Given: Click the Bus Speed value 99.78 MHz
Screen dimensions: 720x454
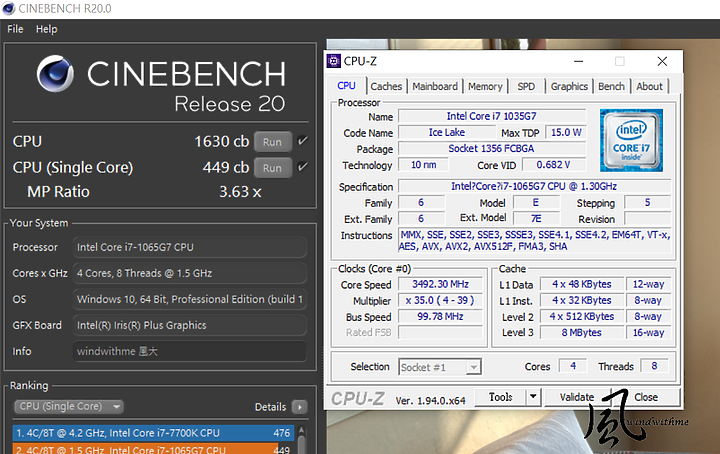Looking at the screenshot, I should 440,316.
